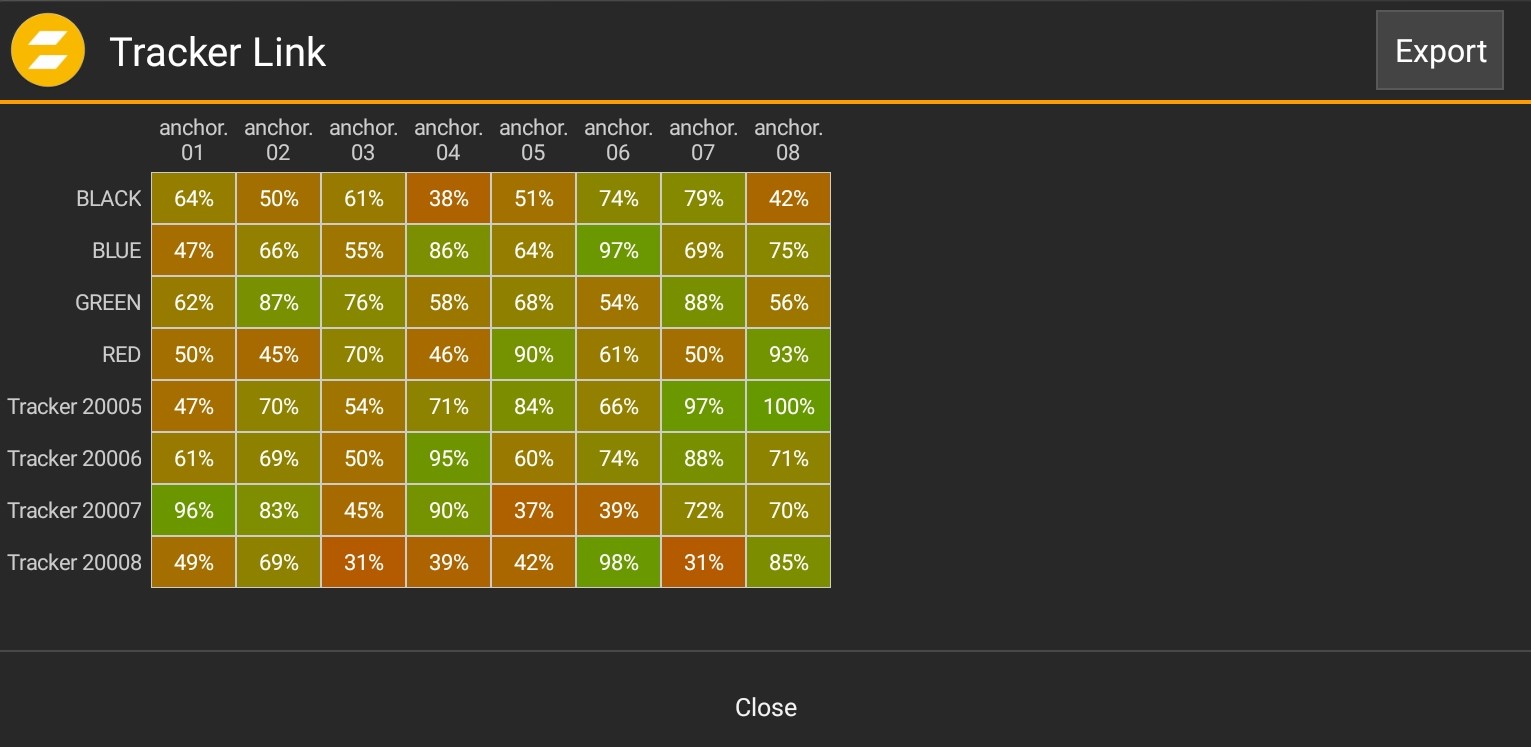Close the Tracker Link dialog
1531x747 pixels.
pyautogui.click(x=765, y=707)
